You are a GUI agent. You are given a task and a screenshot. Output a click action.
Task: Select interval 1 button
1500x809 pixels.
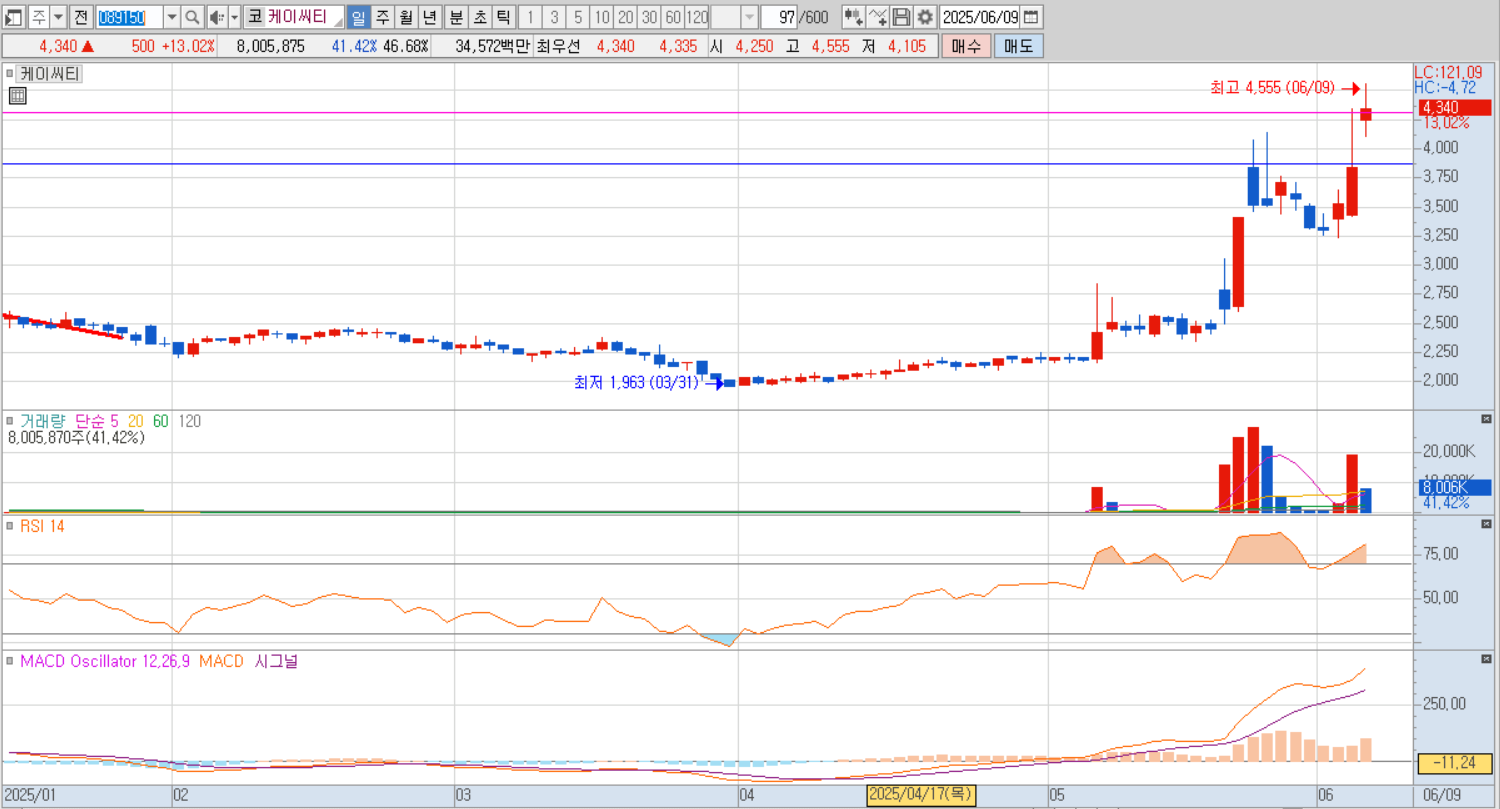(x=530, y=17)
